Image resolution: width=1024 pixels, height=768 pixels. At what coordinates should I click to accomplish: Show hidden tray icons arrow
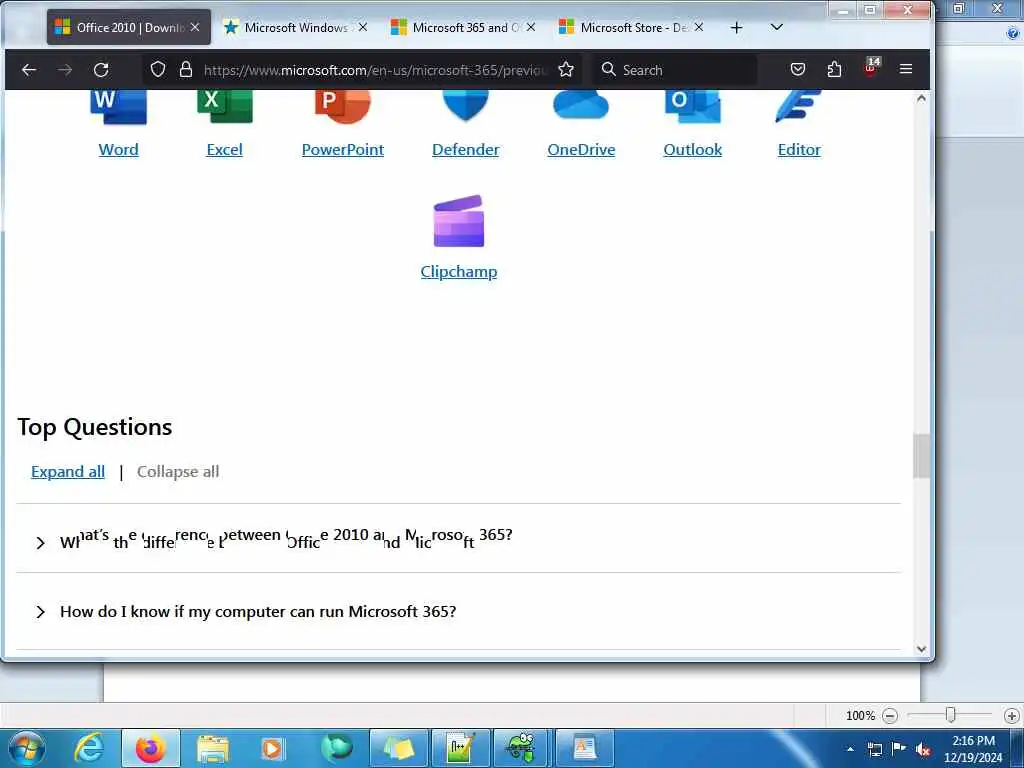[850, 750]
